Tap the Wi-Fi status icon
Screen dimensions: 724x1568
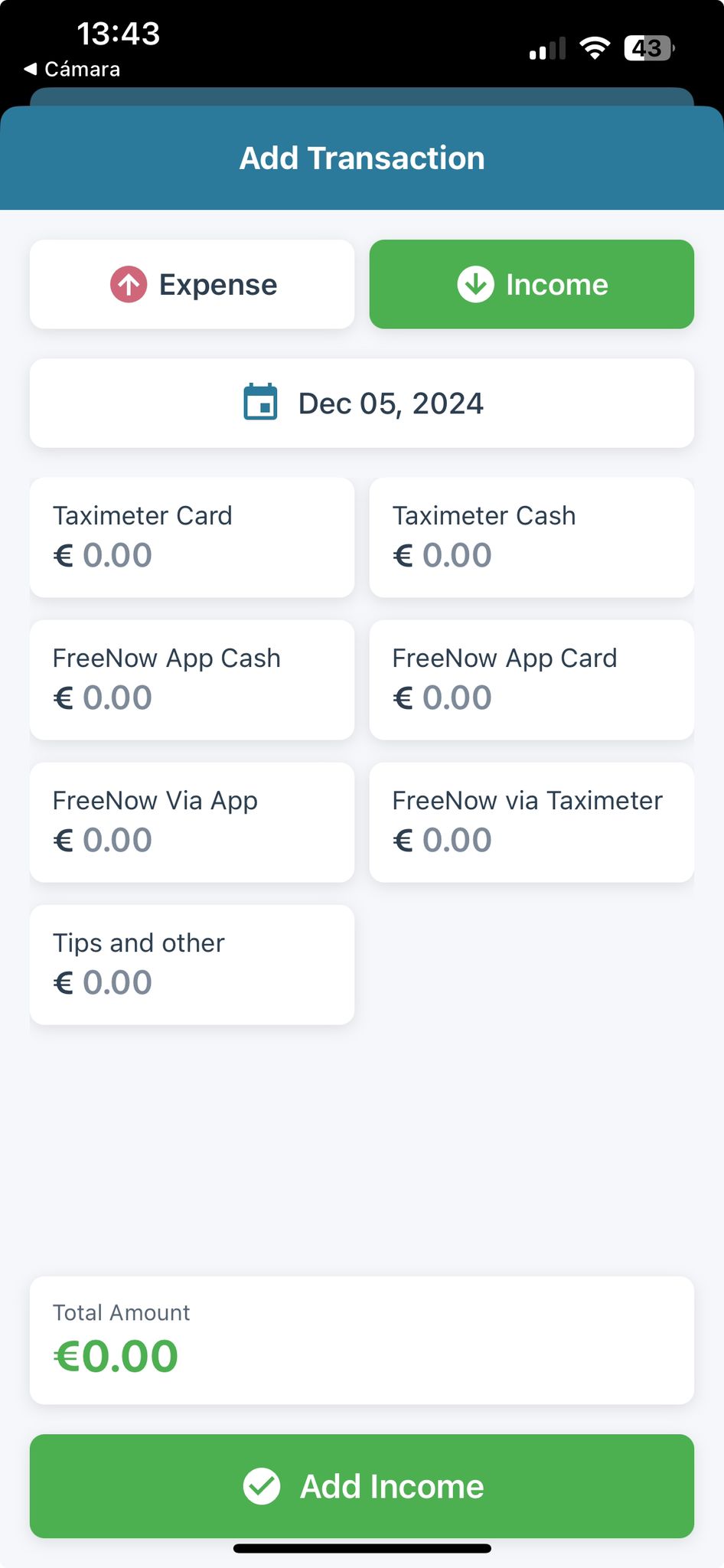coord(595,48)
